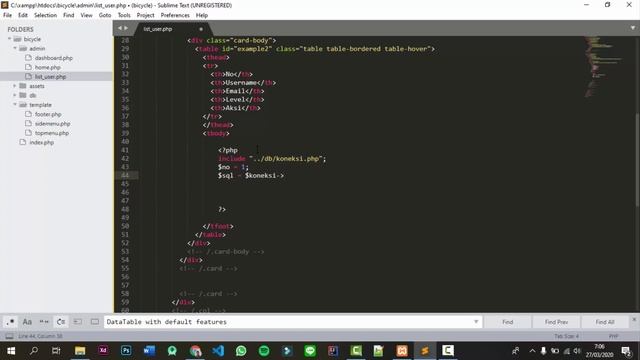This screenshot has height=360, width=640.
Task: Click Tab Size 4 in status bar
Action: coord(567,336)
